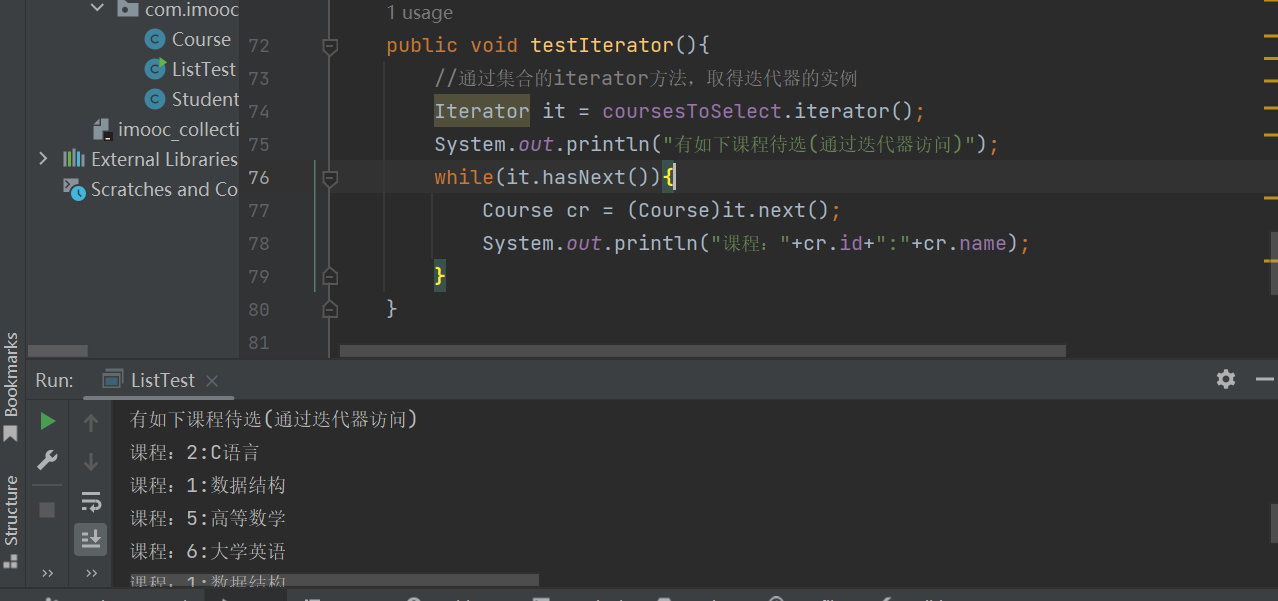Screen dimensions: 1278x601
Task: Open the Bookmarks tool window
Action: pos(11,385)
